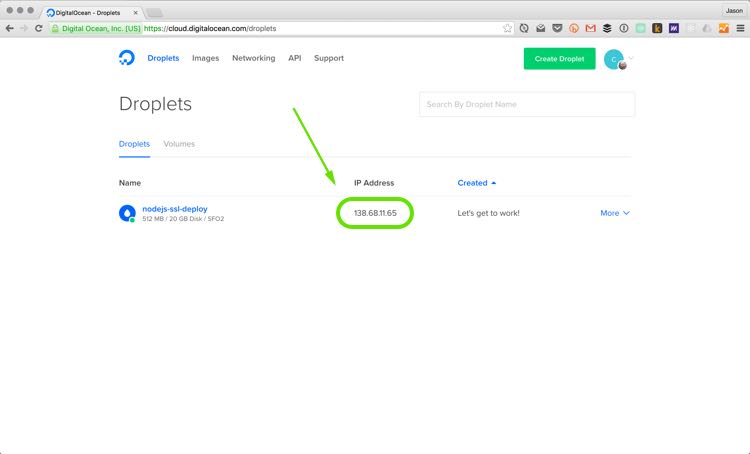The width and height of the screenshot is (750, 454).
Task: Reload the page with the refresh icon
Action: [39, 28]
